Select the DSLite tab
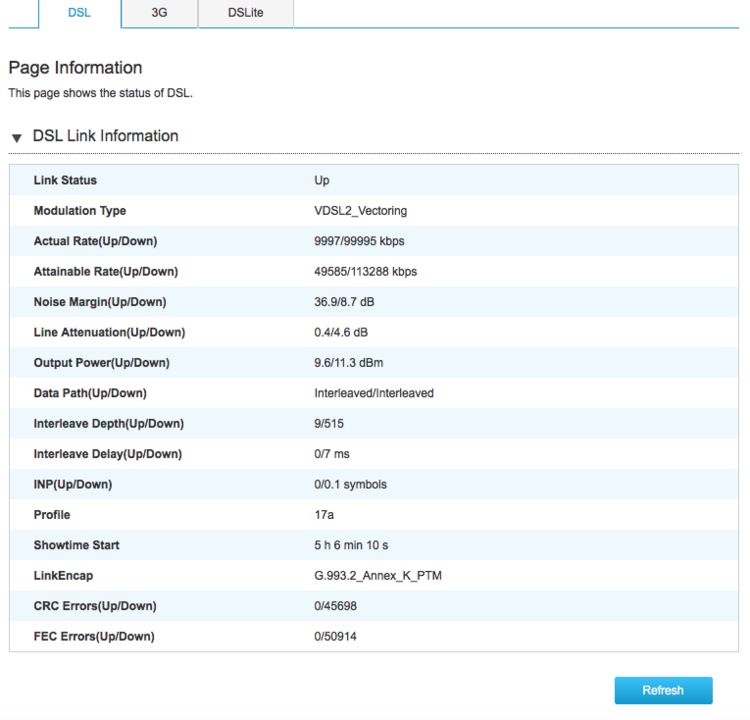The height and width of the screenshot is (720, 750). coord(245,13)
